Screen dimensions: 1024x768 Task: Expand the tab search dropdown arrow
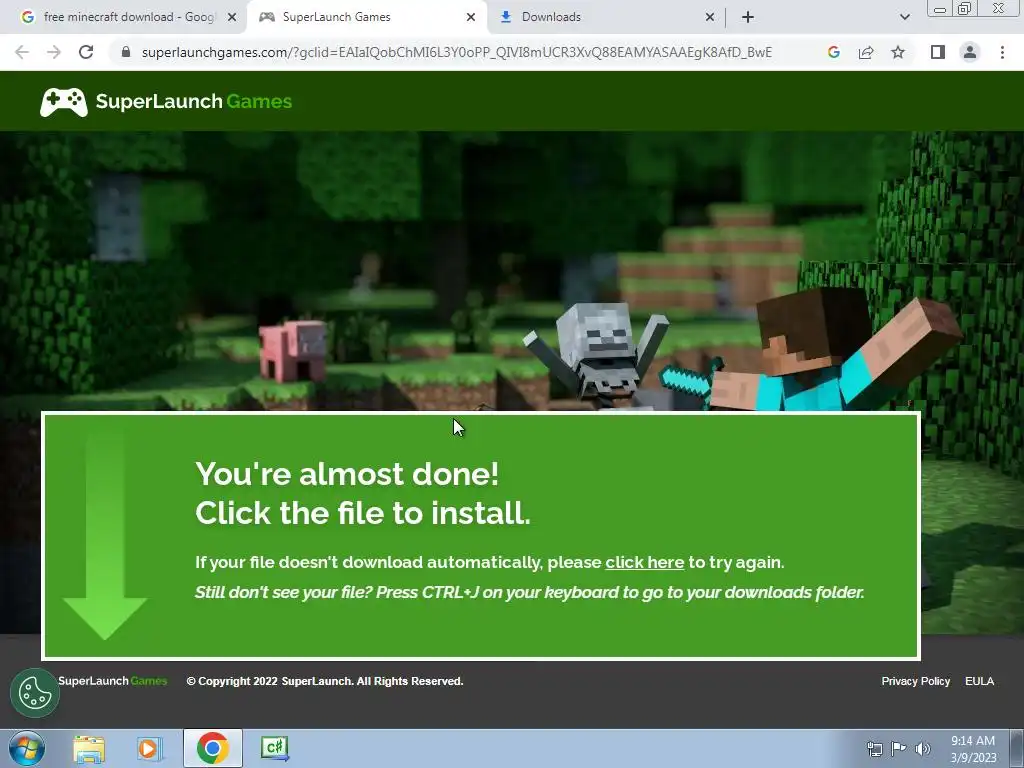904,17
